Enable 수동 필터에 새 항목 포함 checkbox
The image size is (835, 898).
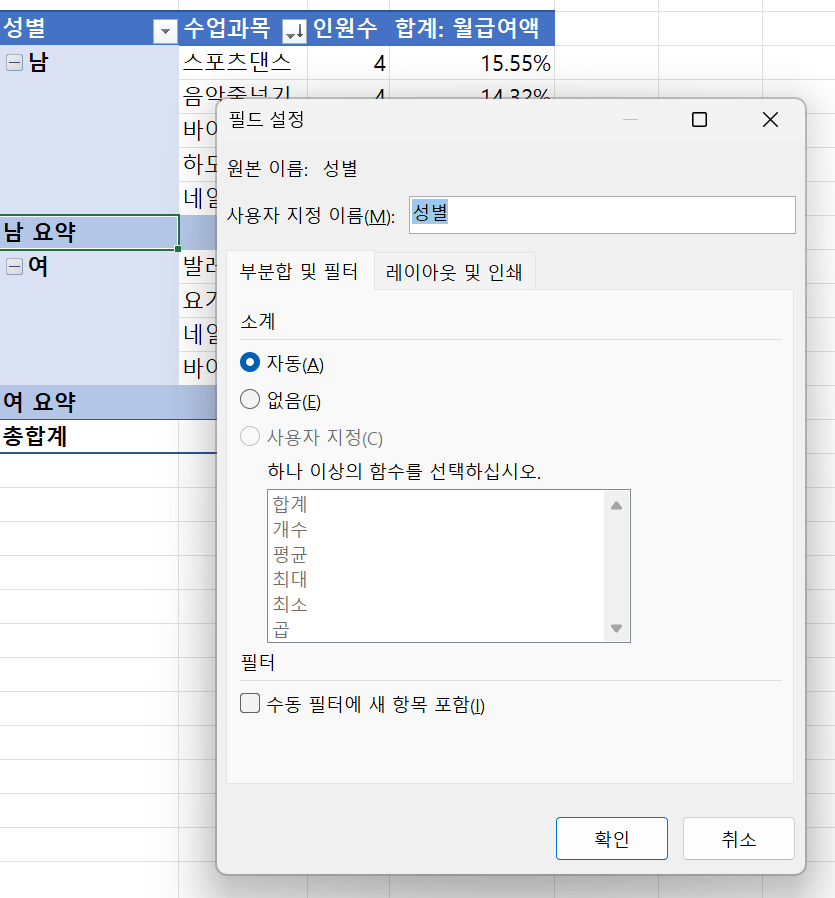251,704
